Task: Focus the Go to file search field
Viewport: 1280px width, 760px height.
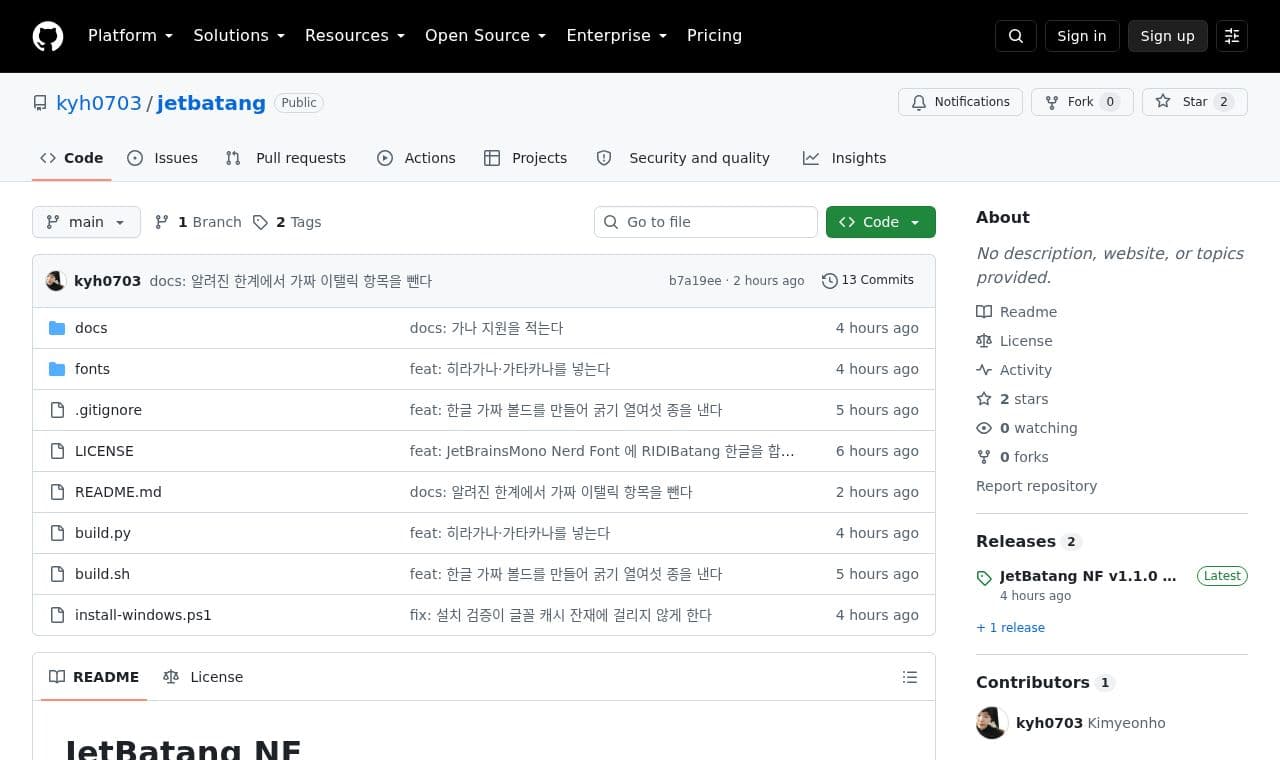Action: [x=706, y=222]
